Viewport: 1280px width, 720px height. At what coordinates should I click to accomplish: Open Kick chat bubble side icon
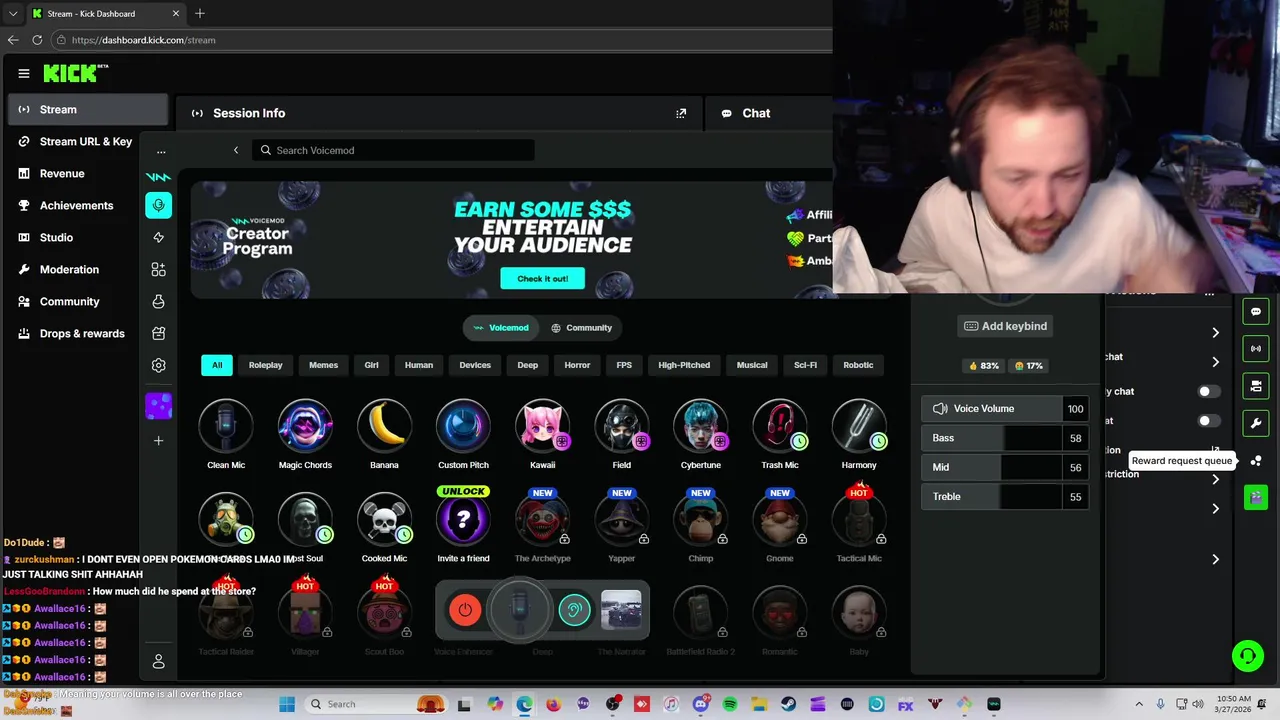point(1256,312)
